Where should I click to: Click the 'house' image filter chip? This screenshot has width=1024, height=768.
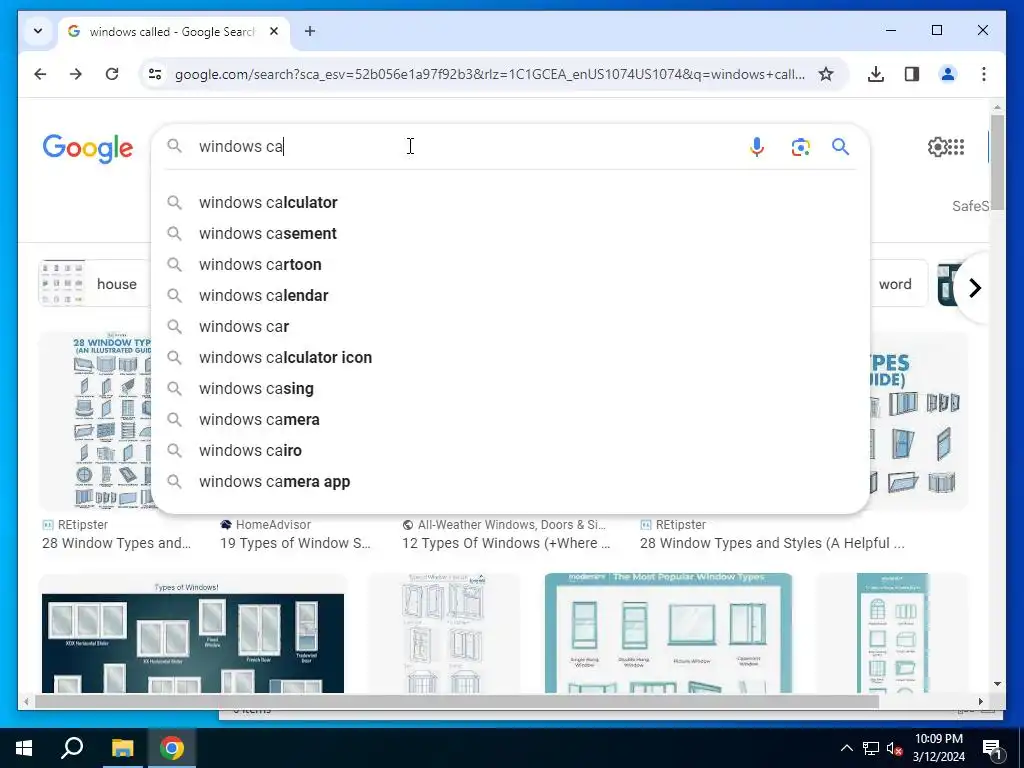(95, 283)
